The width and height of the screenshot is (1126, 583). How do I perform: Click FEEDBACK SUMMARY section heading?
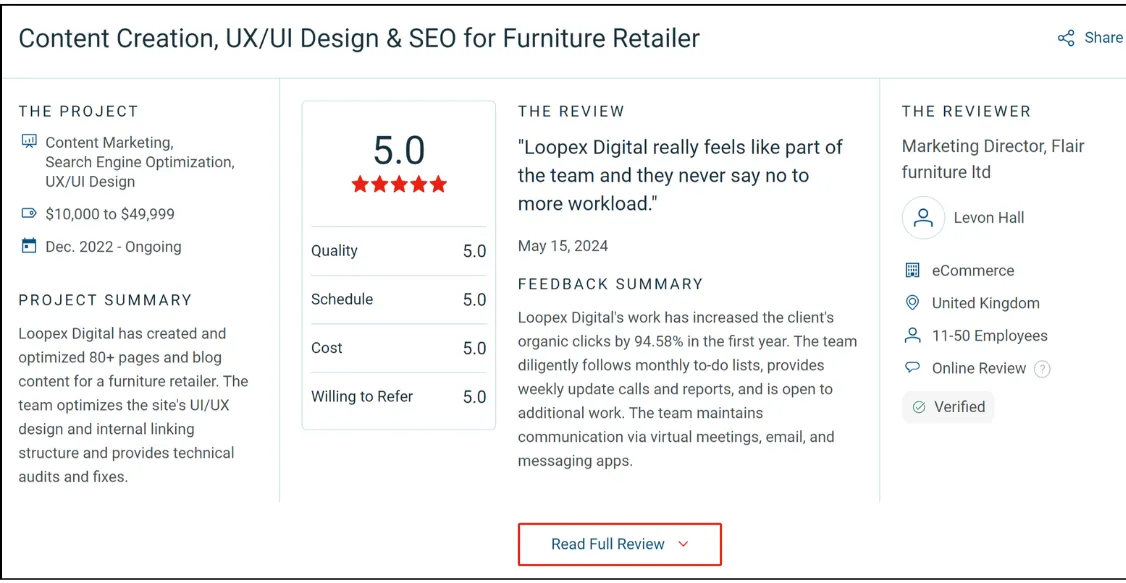coord(610,284)
